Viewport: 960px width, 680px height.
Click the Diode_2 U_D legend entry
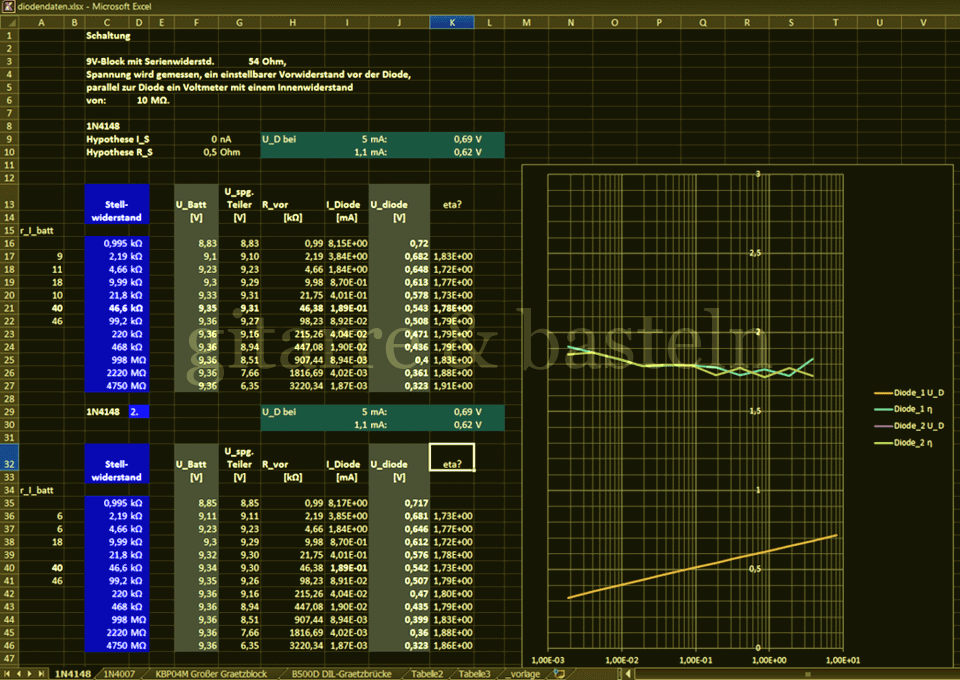[909, 425]
